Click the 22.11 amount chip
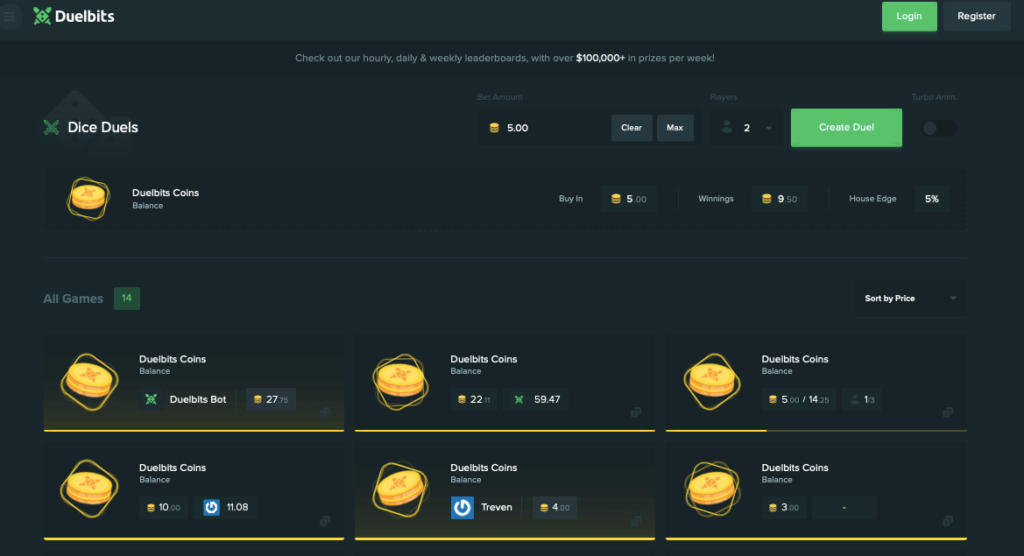 click(x=474, y=399)
